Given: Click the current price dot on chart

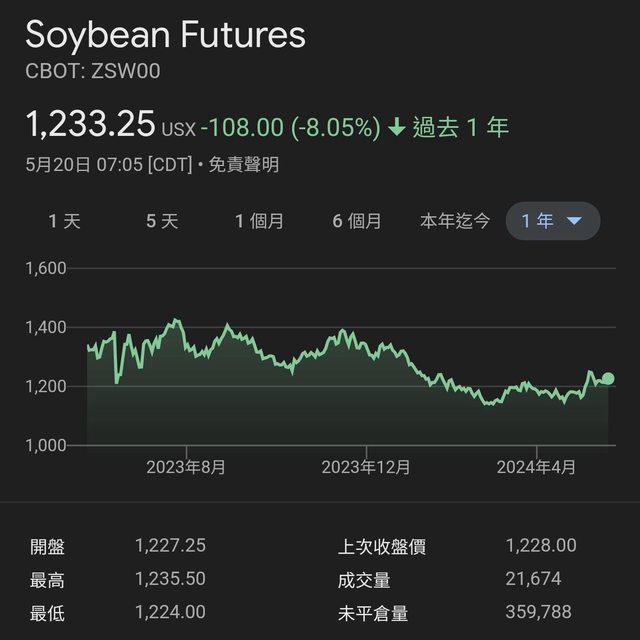Looking at the screenshot, I should (x=608, y=378).
